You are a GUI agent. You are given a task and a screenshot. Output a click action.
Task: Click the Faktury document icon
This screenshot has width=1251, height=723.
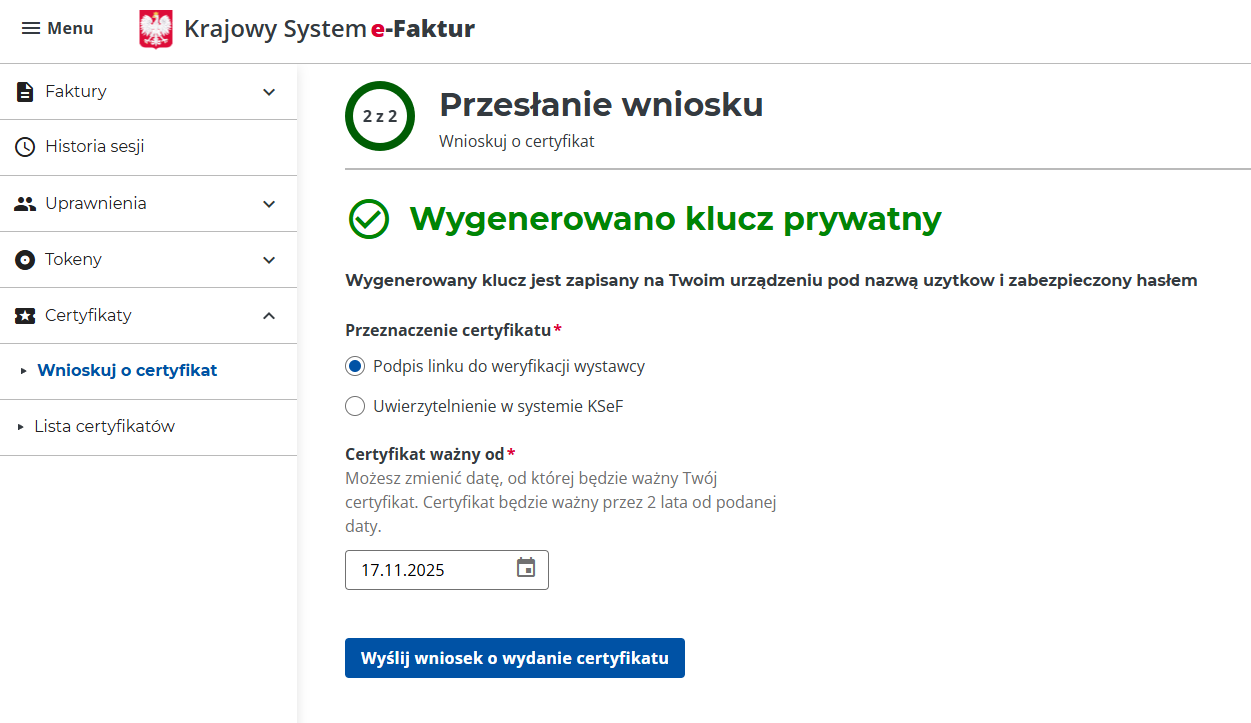[x=25, y=92]
